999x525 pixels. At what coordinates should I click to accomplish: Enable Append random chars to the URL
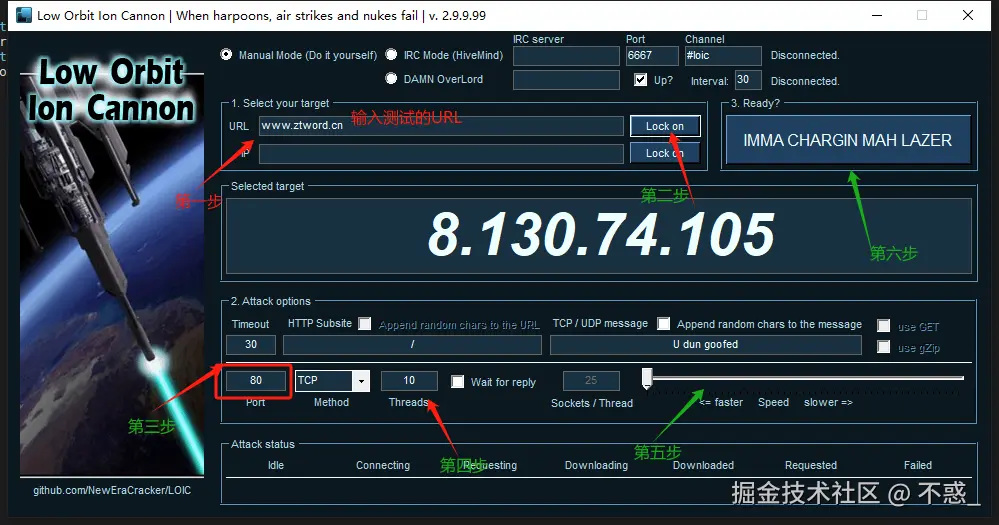pos(364,324)
